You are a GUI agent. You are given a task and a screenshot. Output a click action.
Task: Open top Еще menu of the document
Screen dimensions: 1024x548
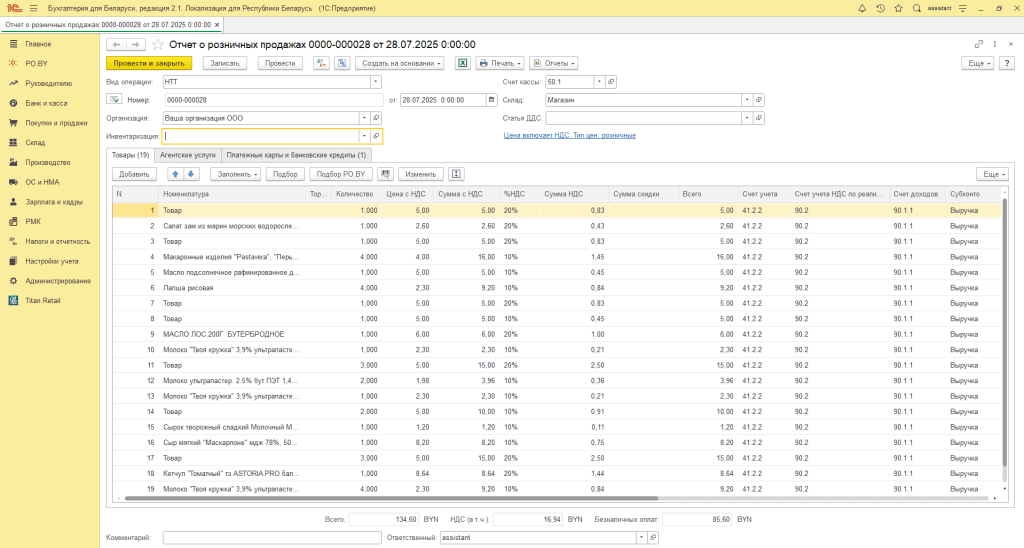click(x=977, y=63)
